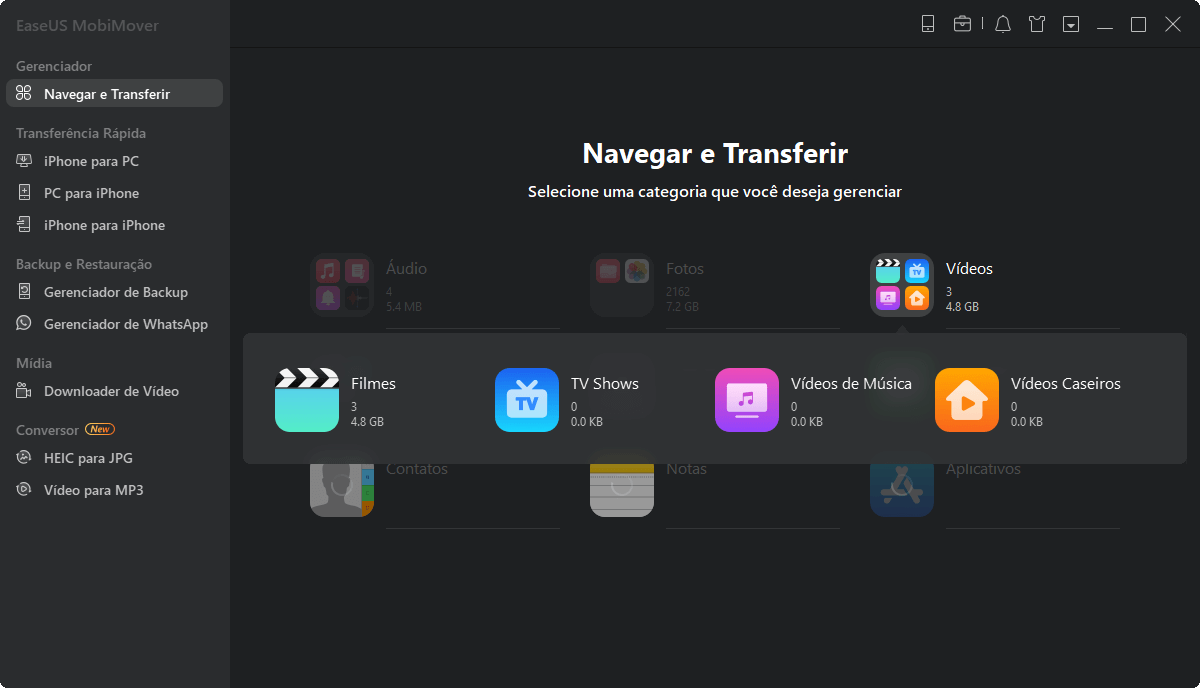Open the Vídeos de Música icon
This screenshot has width=1200, height=688.
click(747, 400)
